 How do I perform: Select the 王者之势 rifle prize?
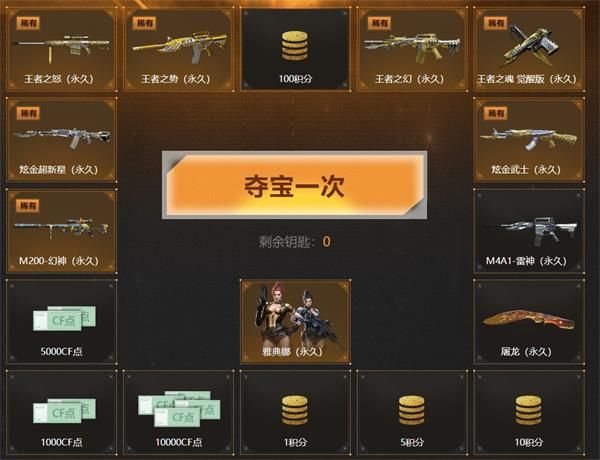pyautogui.click(x=178, y=50)
